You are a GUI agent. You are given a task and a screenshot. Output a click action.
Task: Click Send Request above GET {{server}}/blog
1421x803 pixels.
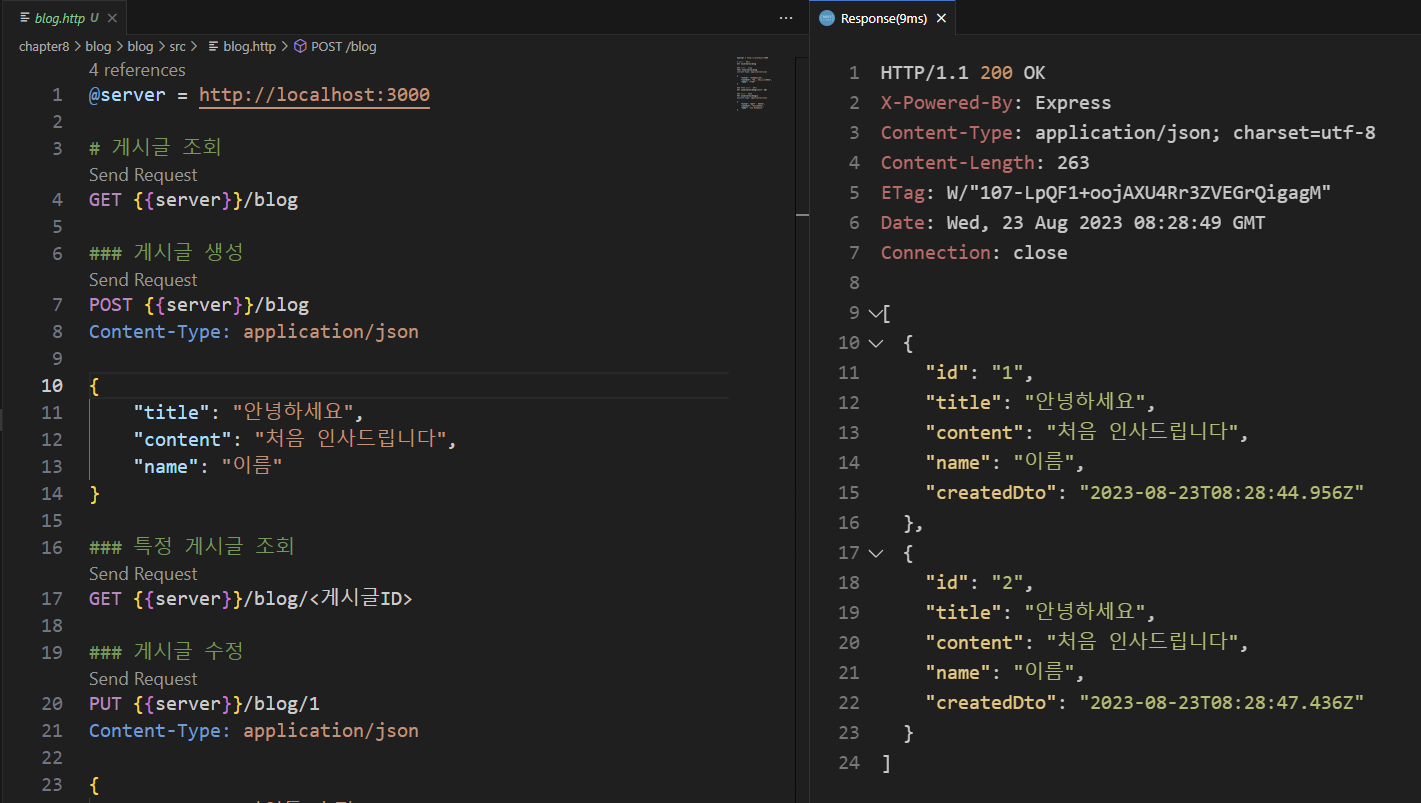[143, 175]
